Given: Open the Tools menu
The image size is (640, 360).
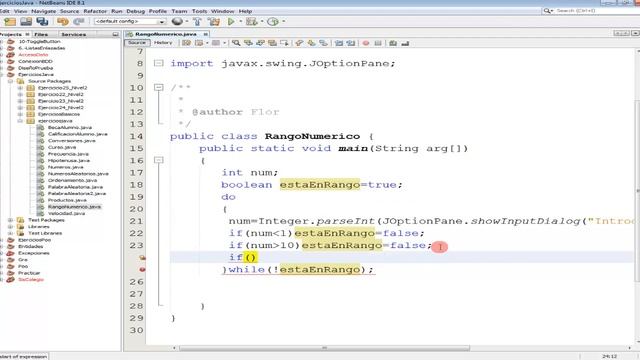Looking at the screenshot, I should 200,11.
